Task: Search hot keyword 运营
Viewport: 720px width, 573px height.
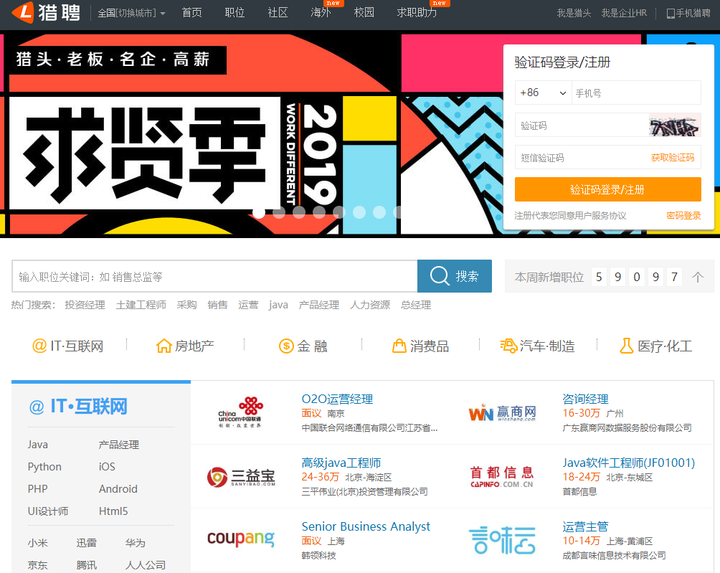Action: (248, 305)
